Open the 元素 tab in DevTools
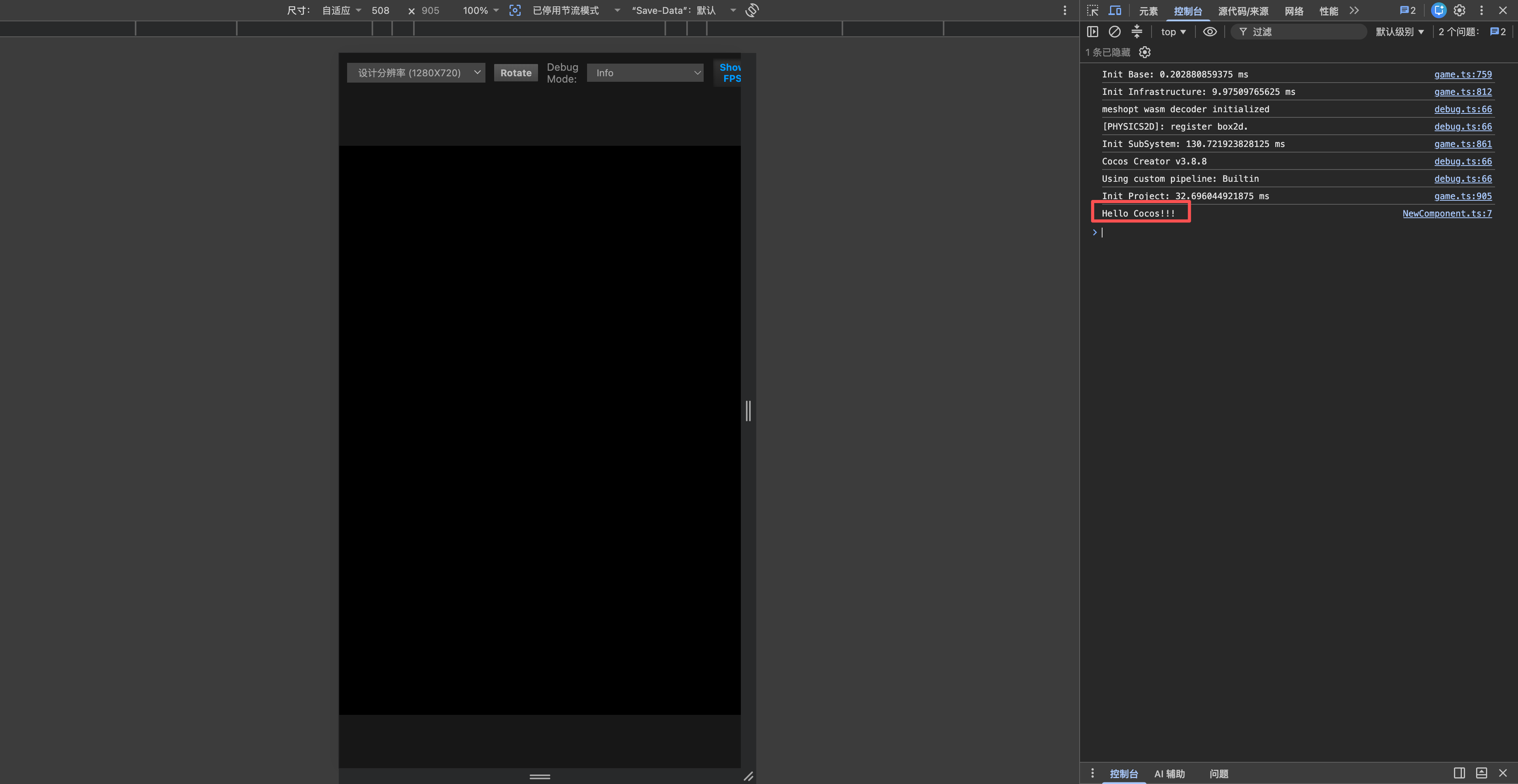This screenshot has height=784, width=1518. pos(1148,11)
